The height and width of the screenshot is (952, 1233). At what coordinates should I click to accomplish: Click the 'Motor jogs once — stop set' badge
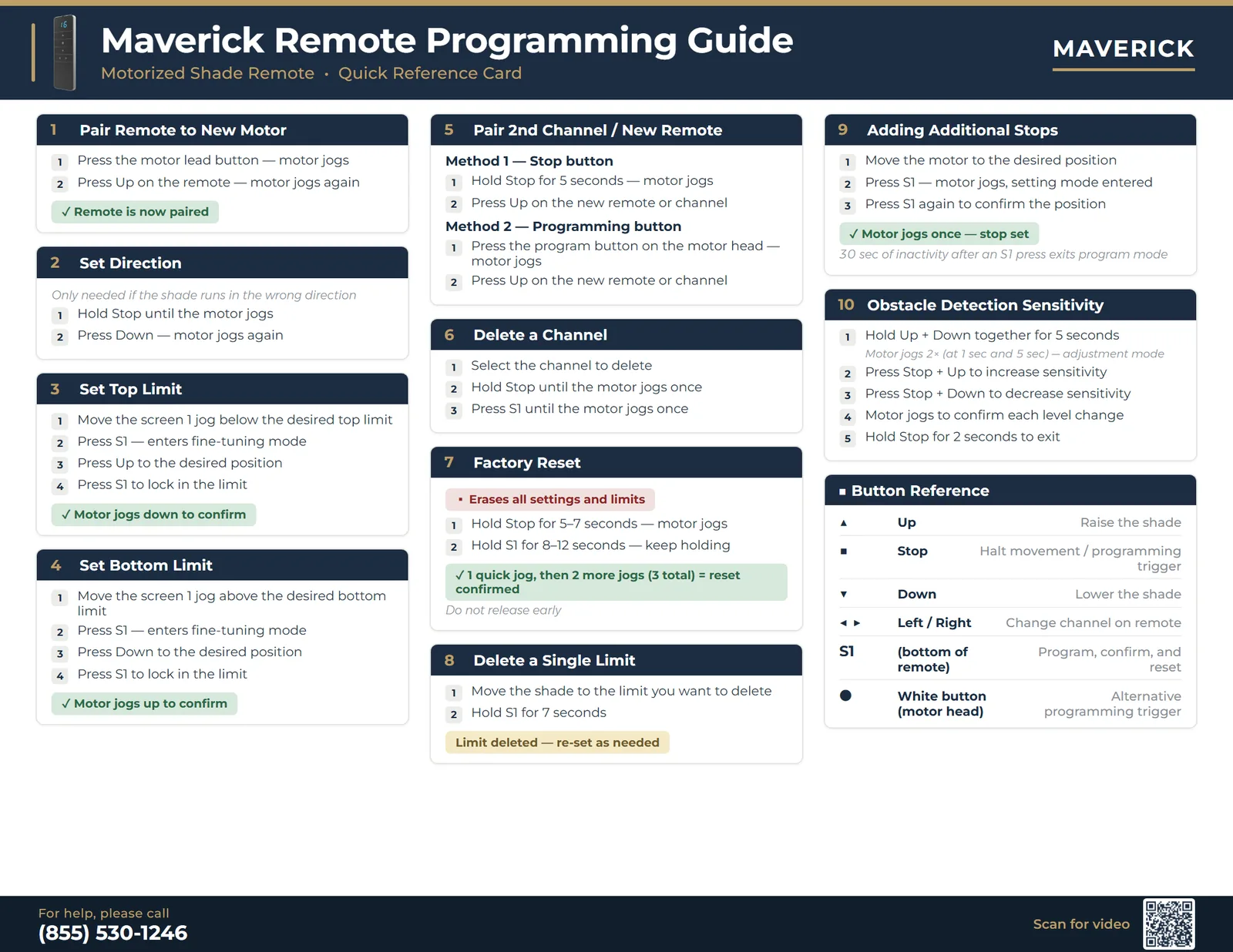(x=939, y=234)
